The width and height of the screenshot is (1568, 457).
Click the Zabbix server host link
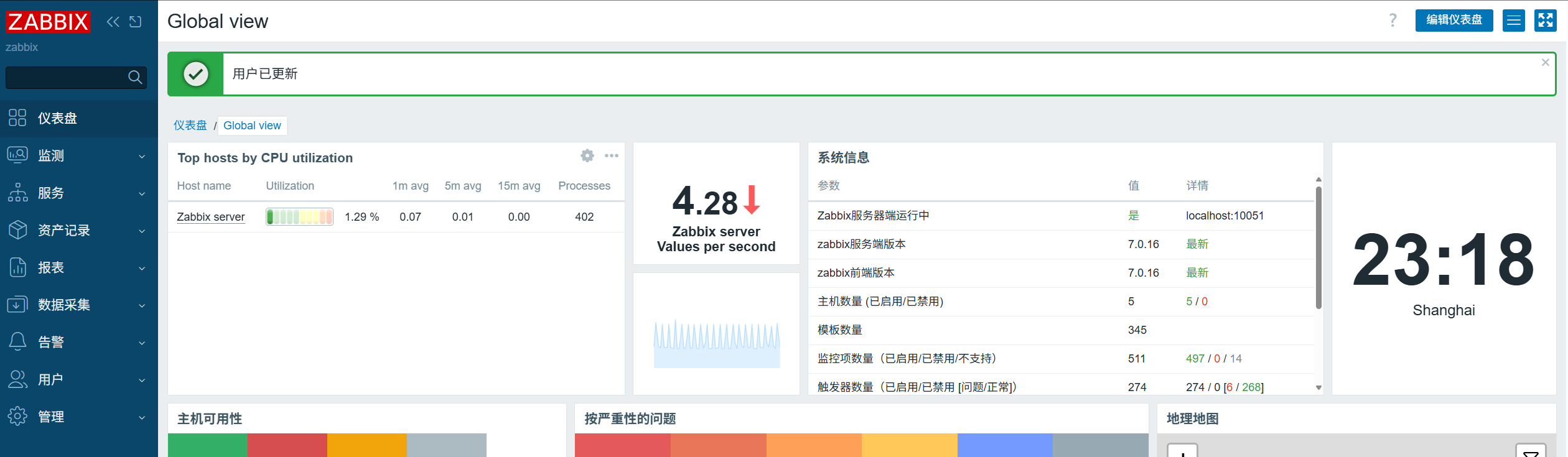[211, 217]
